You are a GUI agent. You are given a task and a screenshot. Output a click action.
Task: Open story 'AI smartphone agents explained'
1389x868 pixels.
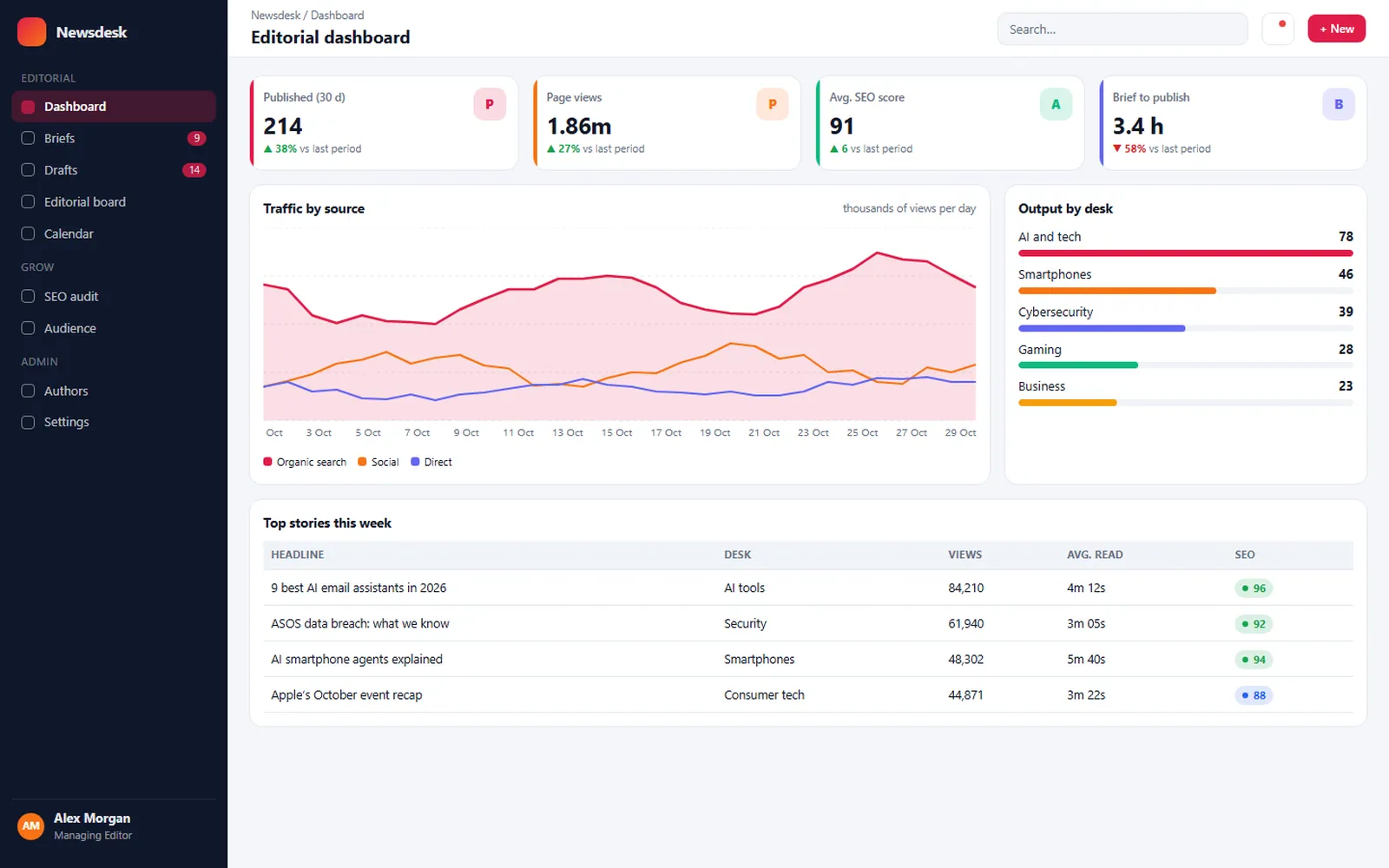pyautogui.click(x=357, y=659)
